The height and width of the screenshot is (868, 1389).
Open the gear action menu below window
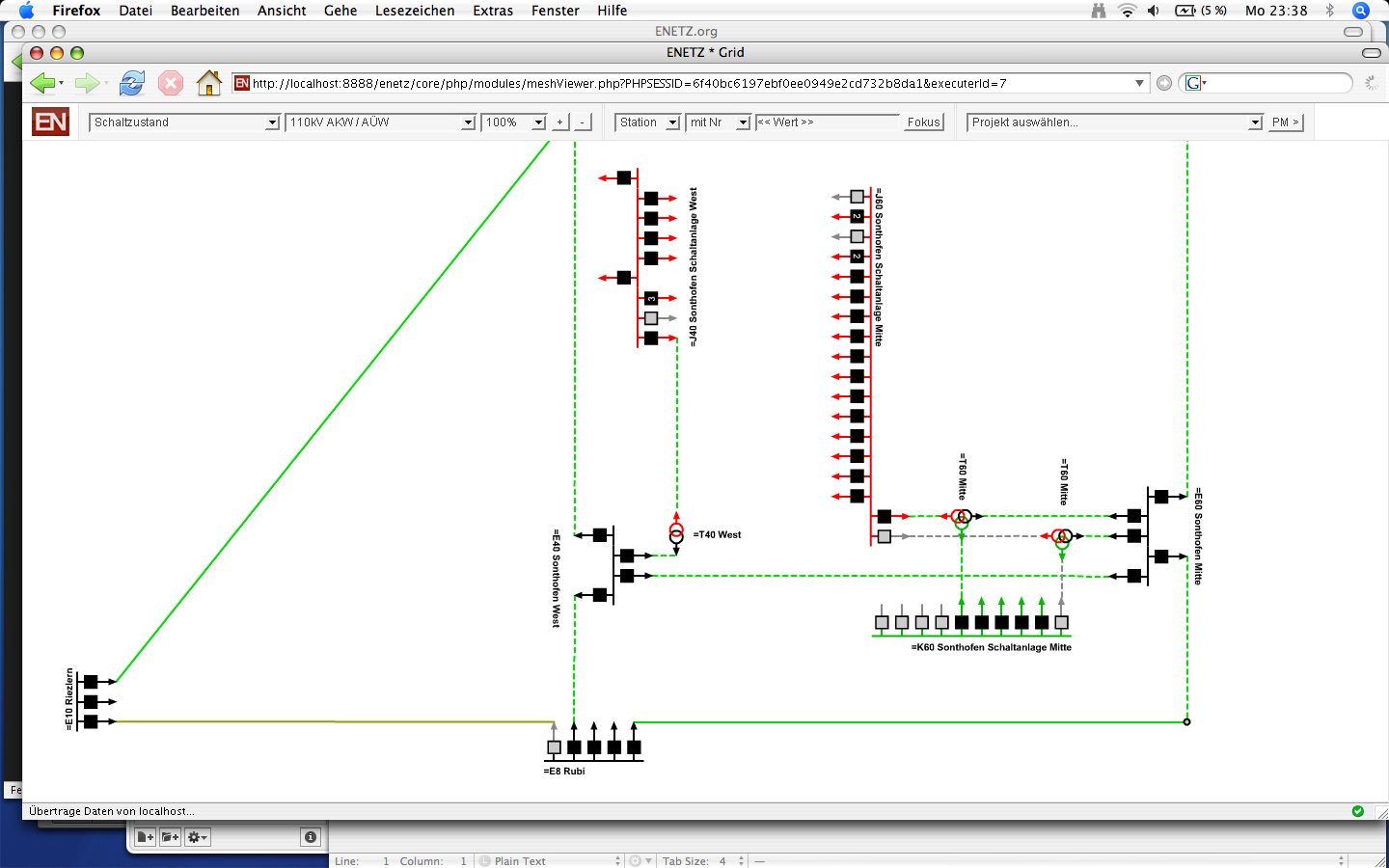pyautogui.click(x=197, y=837)
